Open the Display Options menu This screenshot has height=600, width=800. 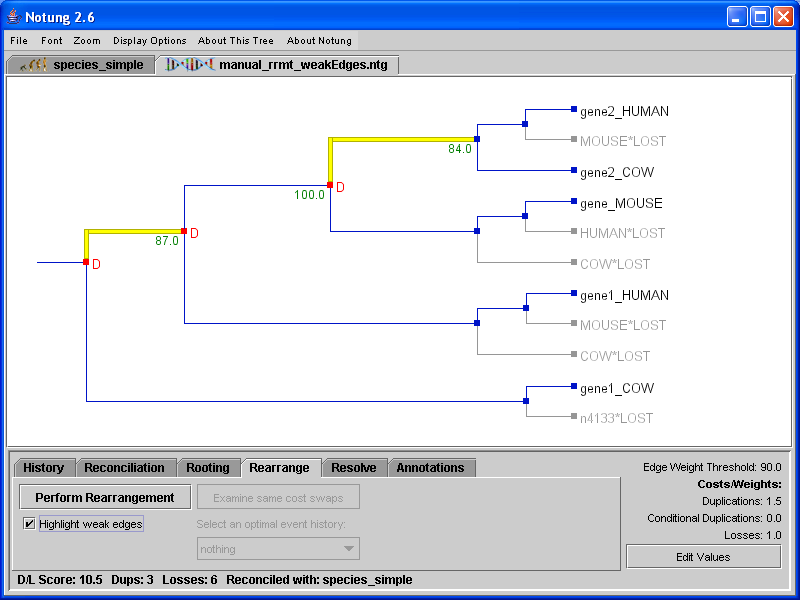click(x=150, y=41)
